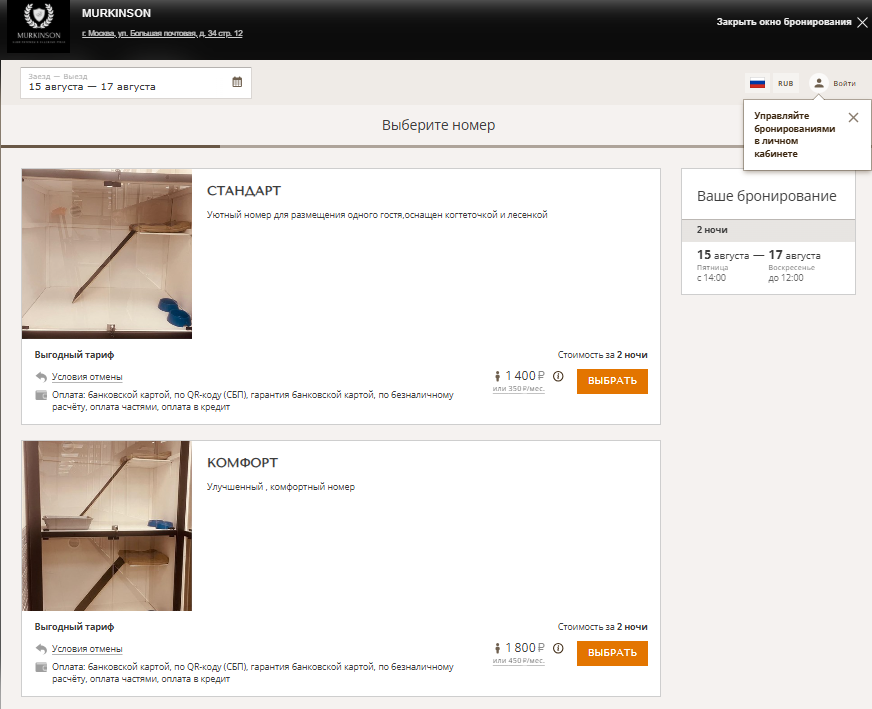Click the MURKINSON hotel name heading
Viewport: 872px width, 709px height.
tap(116, 13)
